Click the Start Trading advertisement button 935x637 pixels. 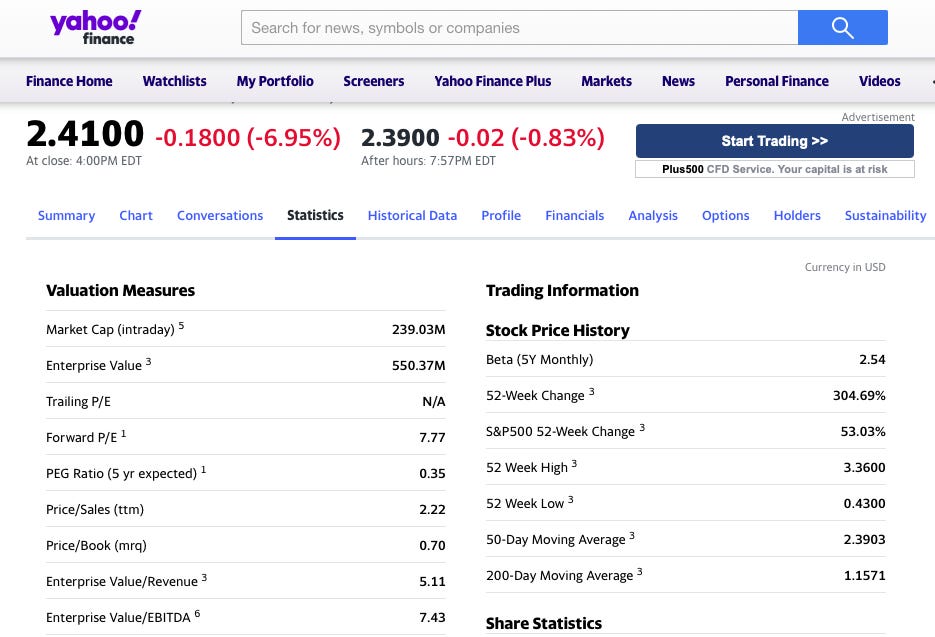coord(774,141)
